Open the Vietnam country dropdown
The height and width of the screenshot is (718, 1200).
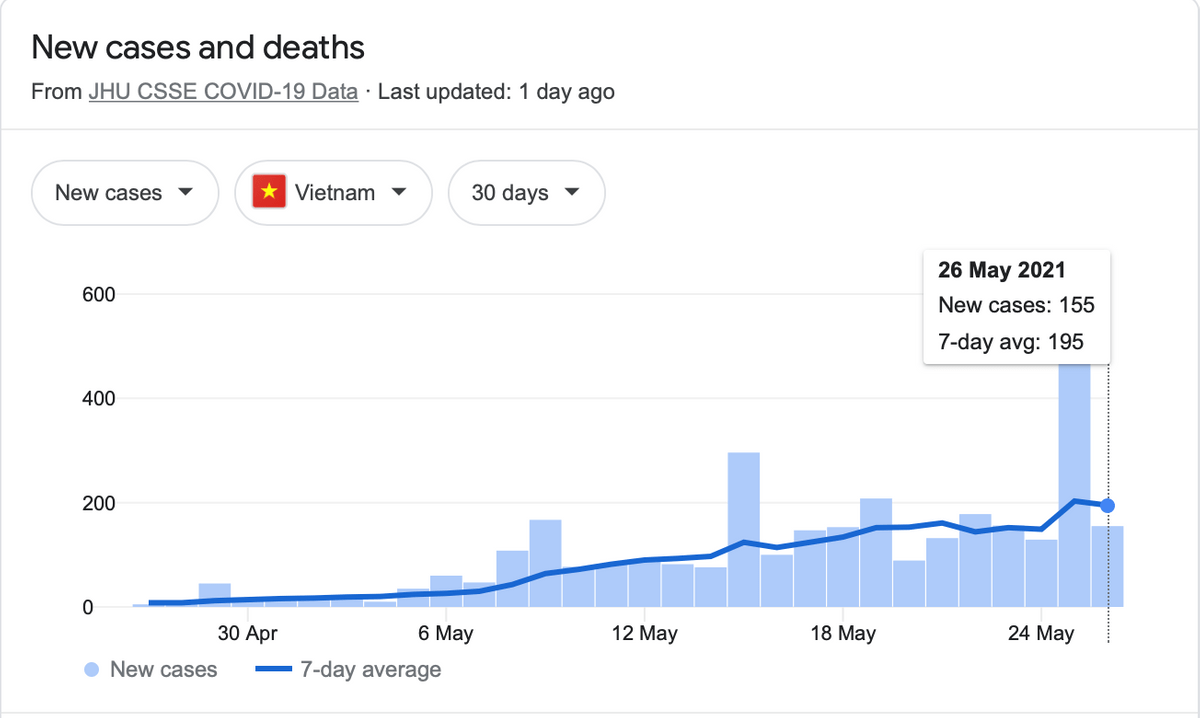pyautogui.click(x=333, y=192)
